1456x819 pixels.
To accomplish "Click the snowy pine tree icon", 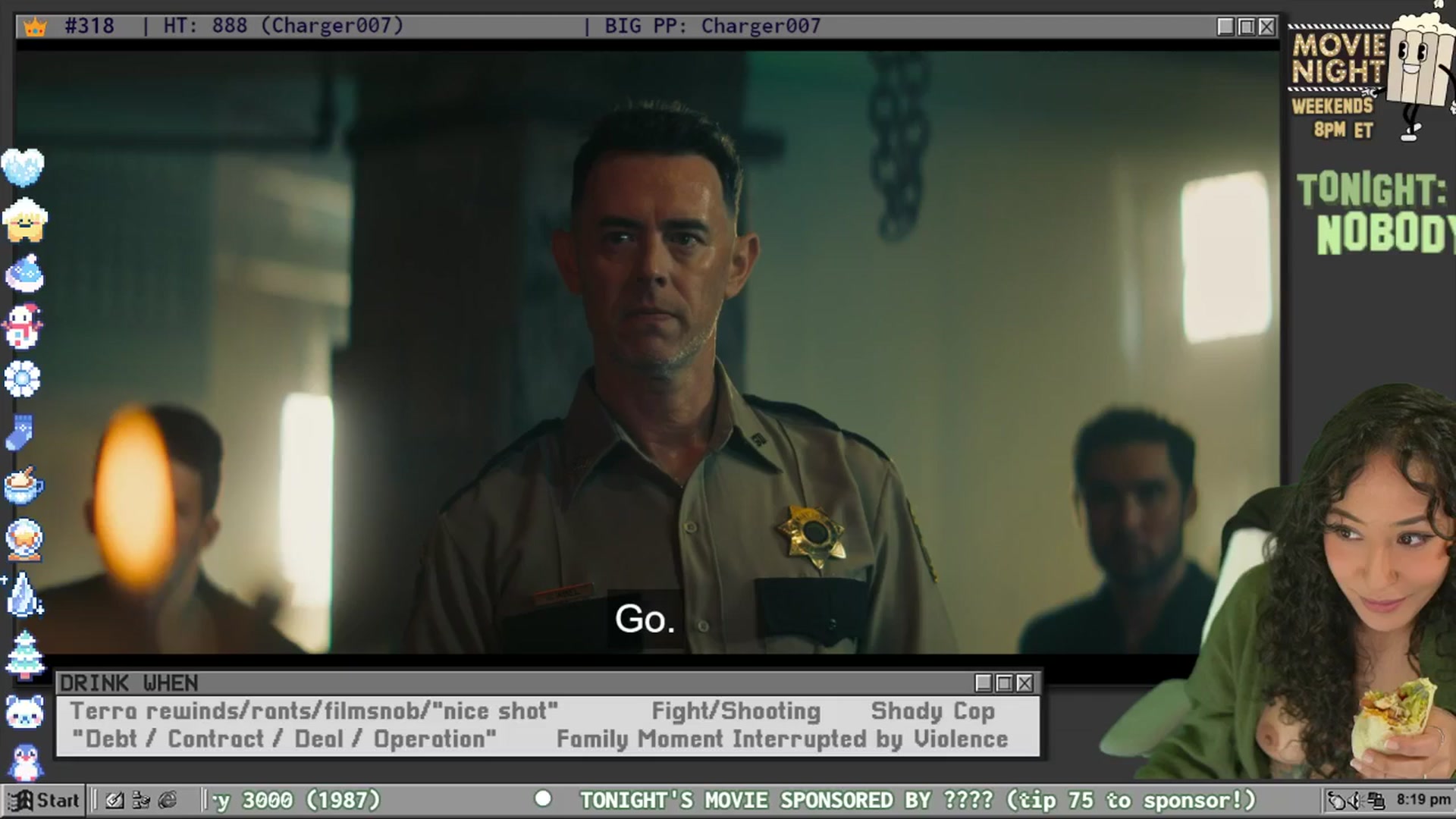I will pyautogui.click(x=24, y=654).
